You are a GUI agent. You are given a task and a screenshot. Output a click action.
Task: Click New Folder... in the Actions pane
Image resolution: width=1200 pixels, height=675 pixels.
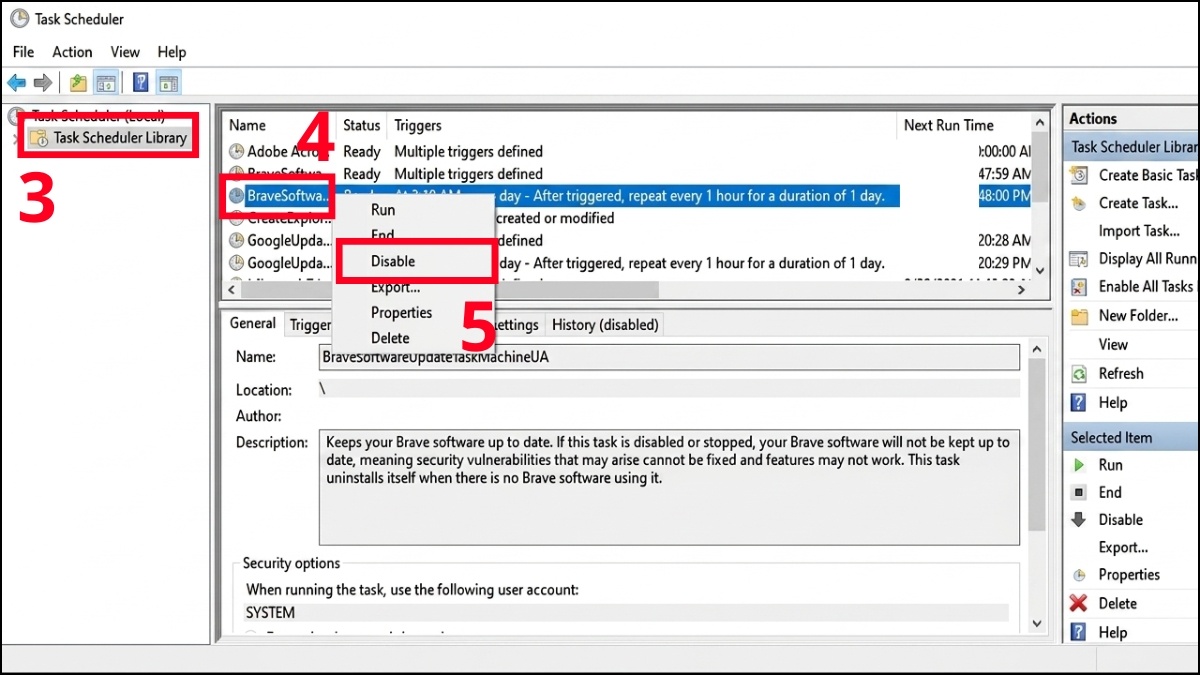point(1124,316)
